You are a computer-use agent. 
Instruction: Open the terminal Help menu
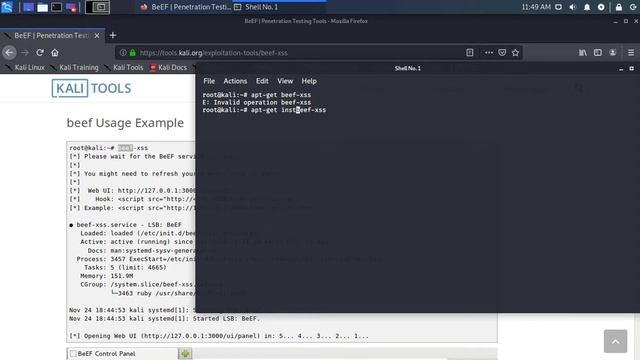(309, 81)
